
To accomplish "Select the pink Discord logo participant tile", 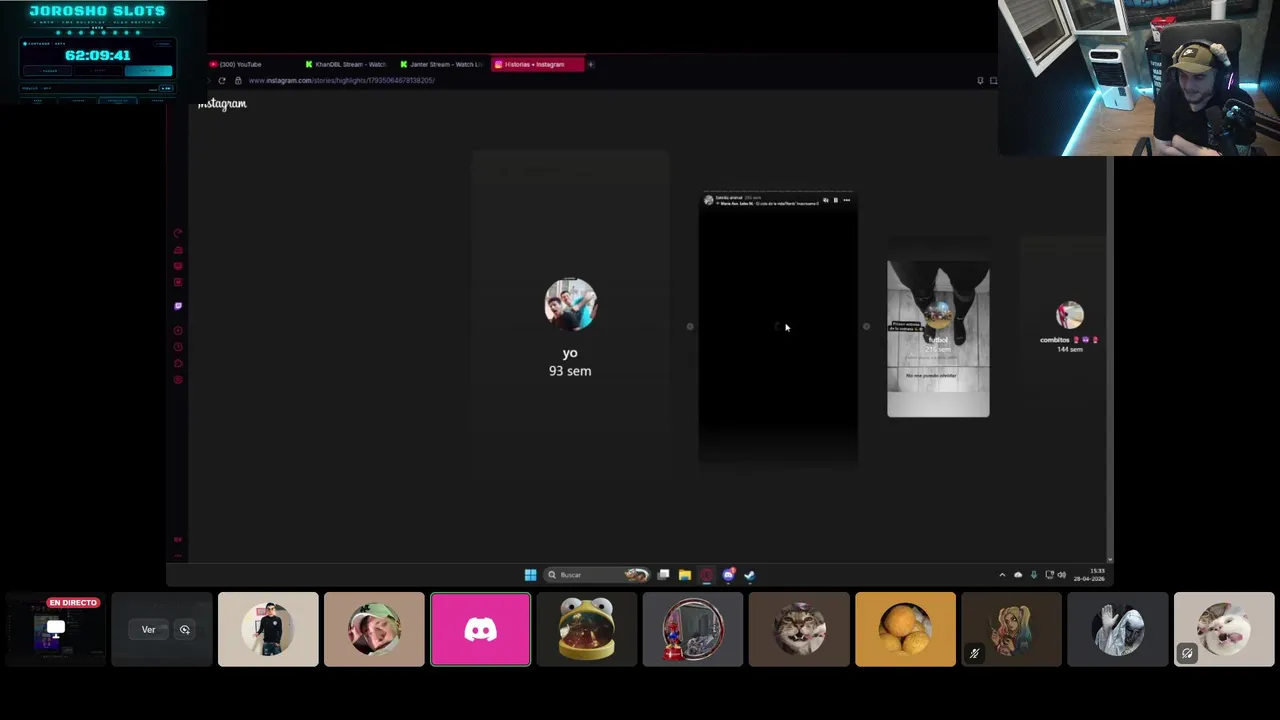I will coord(480,629).
